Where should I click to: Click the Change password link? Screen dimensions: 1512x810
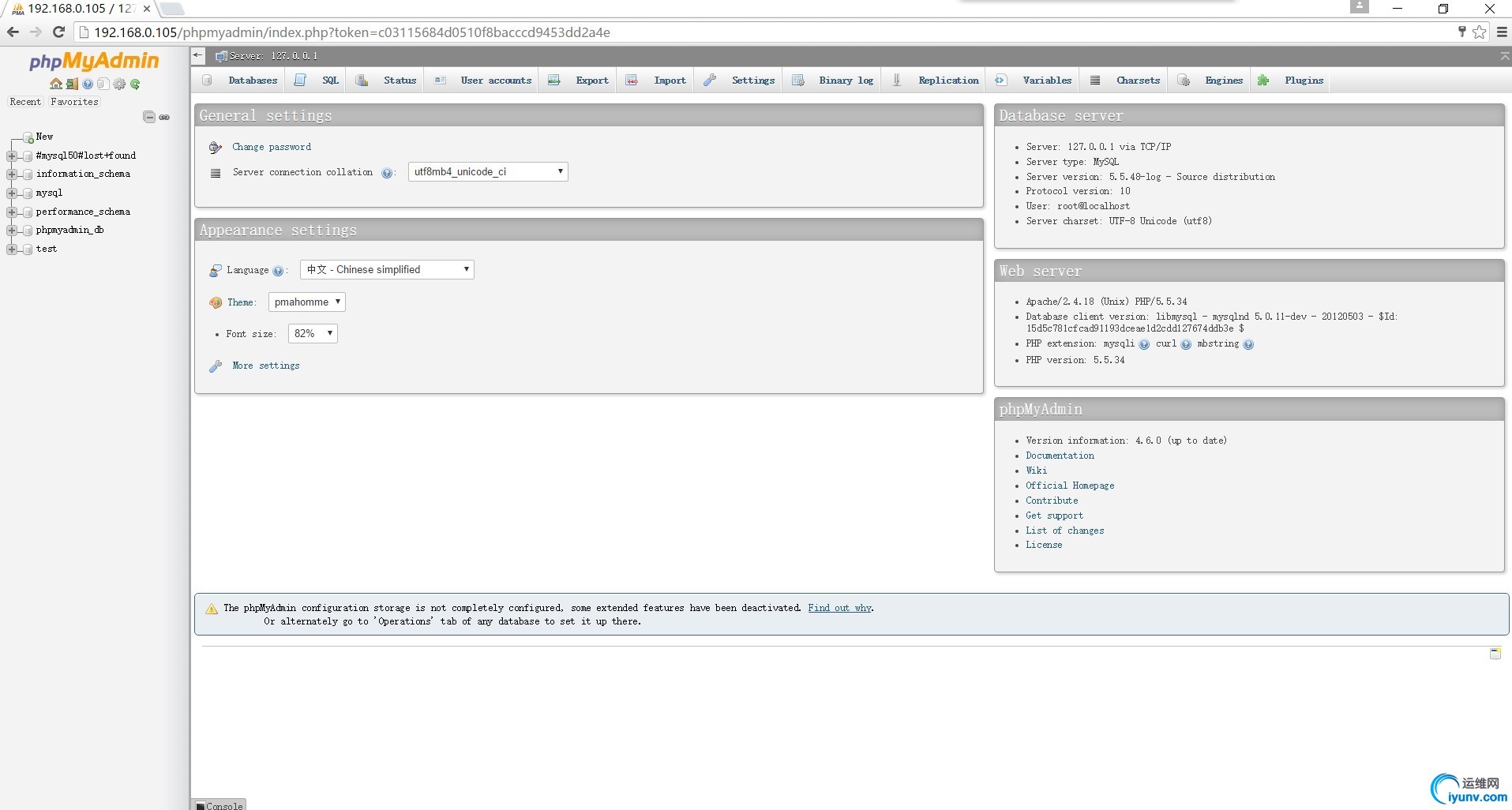click(x=272, y=147)
